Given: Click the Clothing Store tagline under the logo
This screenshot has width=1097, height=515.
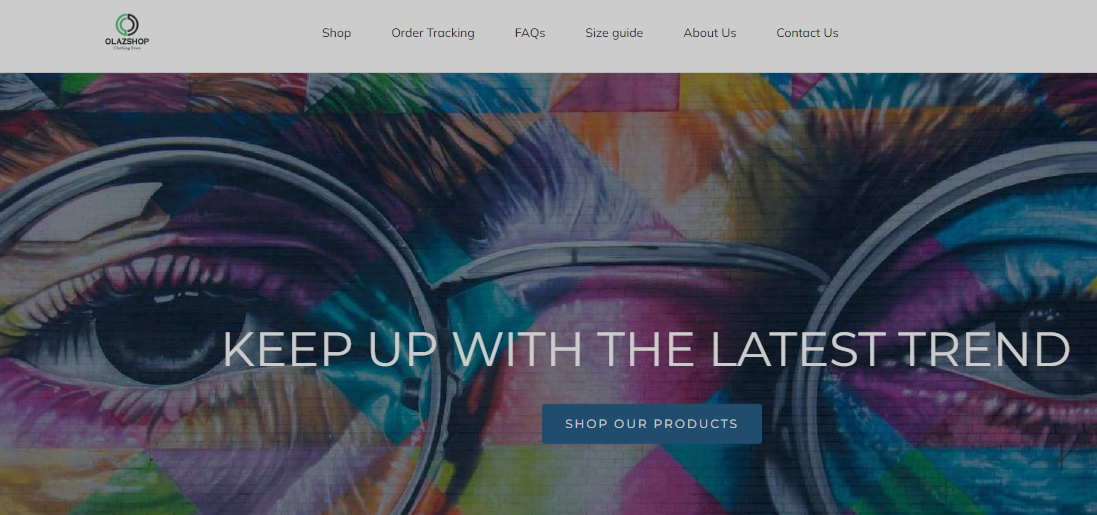Looking at the screenshot, I should pos(127,48).
